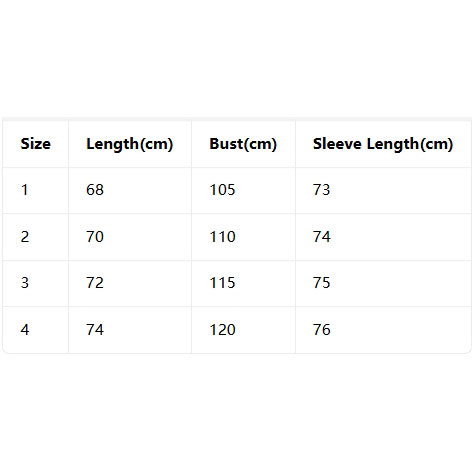
Task: Click the Bust(cm) column header
Action: [243, 144]
